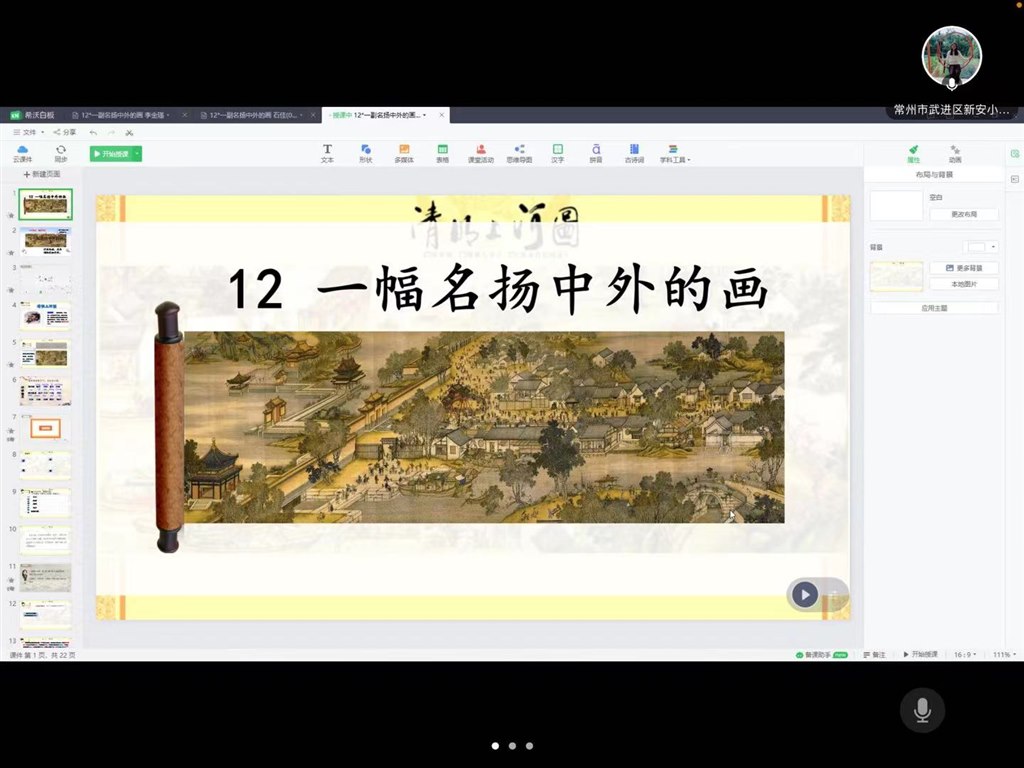The height and width of the screenshot is (768, 1024).
Task: Open the 思维导图 mind map tool
Action: coord(519,153)
